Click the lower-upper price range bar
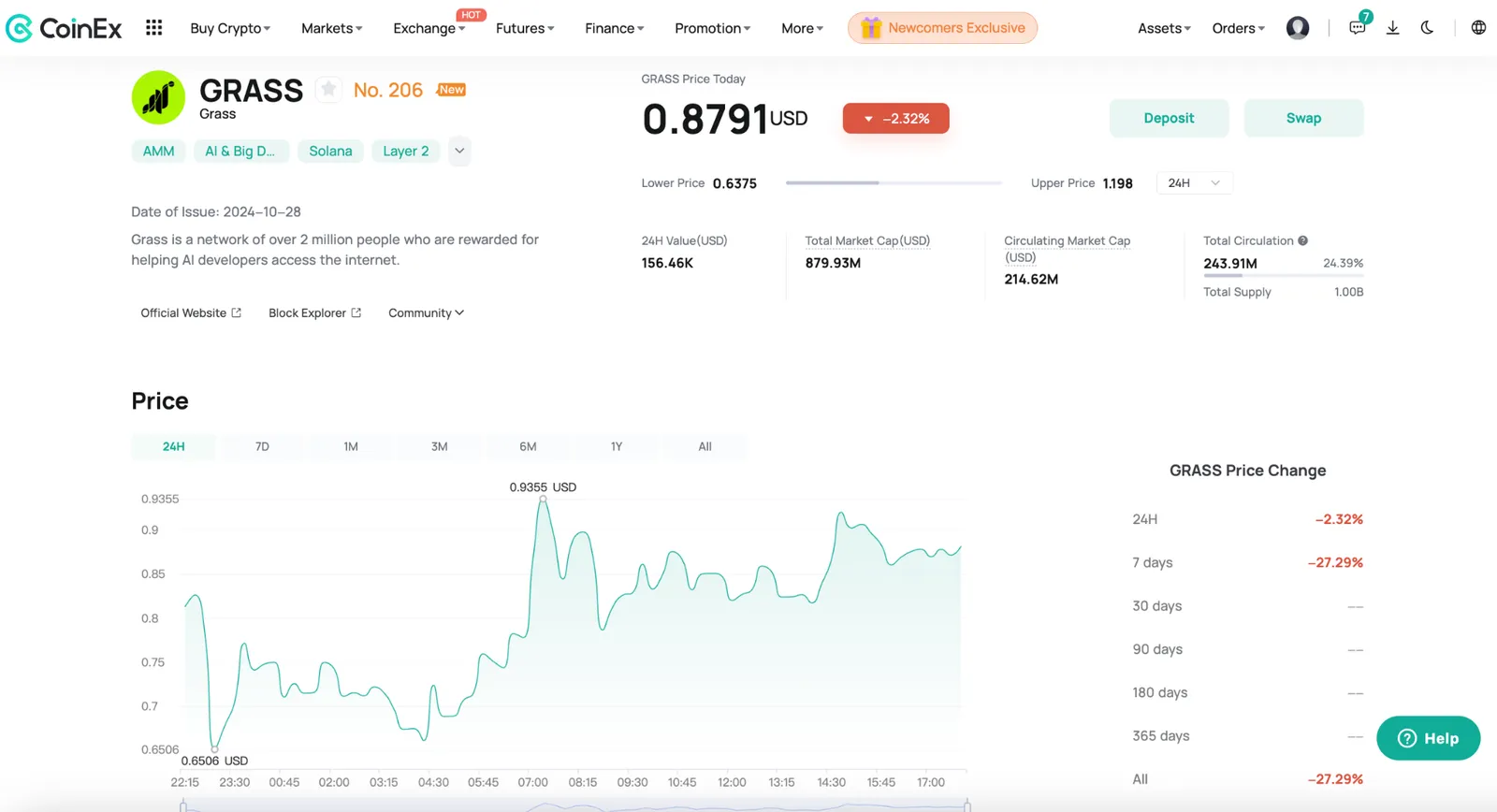 click(x=894, y=183)
